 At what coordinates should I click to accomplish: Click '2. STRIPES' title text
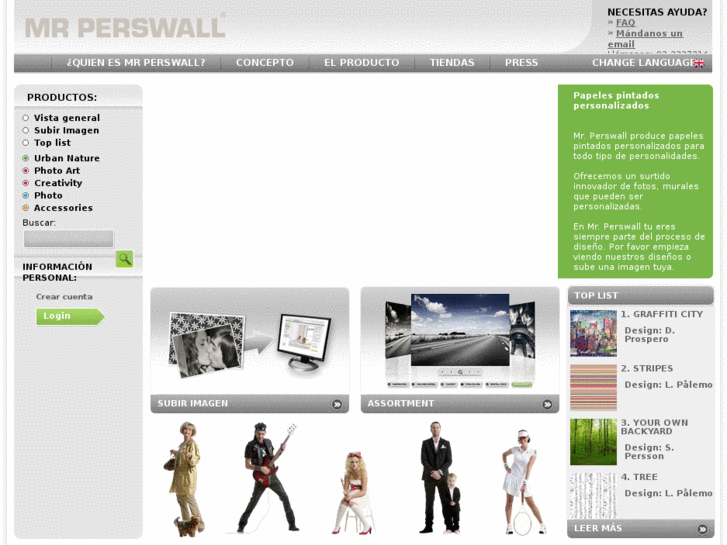(x=647, y=369)
